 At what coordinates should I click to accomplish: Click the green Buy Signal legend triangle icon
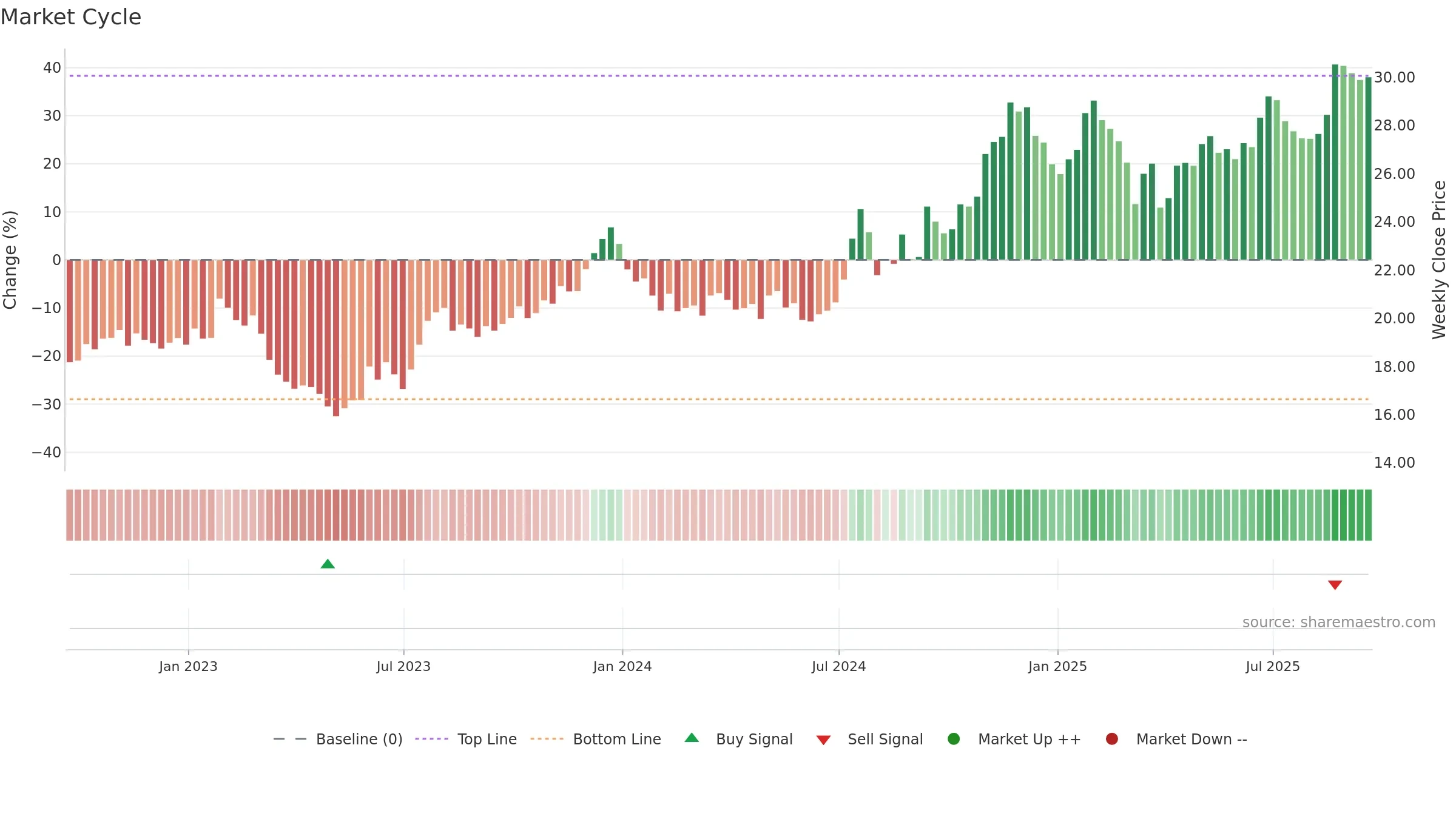click(x=692, y=738)
